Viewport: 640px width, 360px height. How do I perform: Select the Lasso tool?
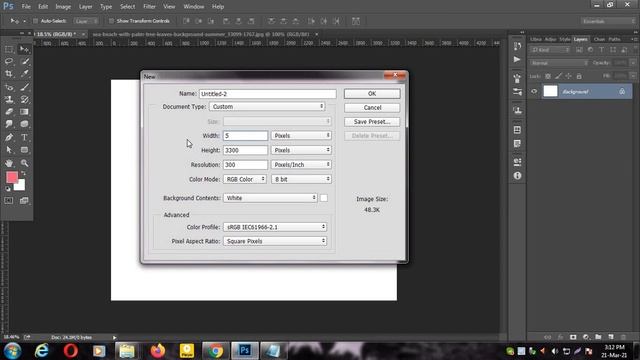9,62
